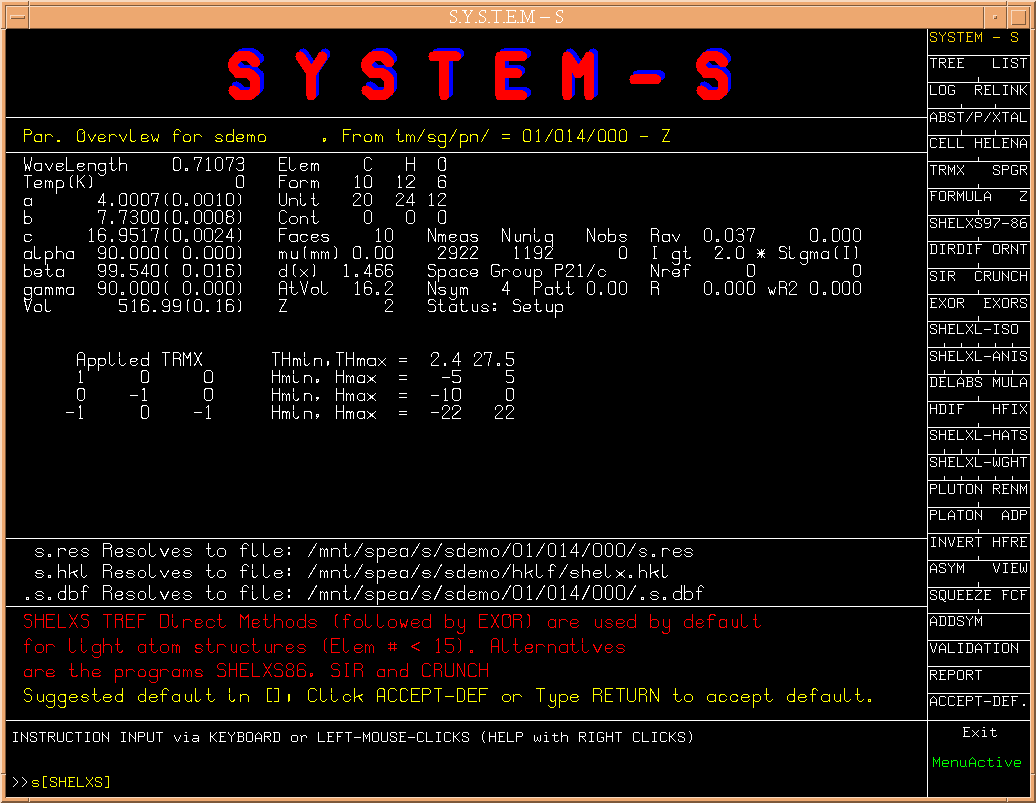
Task: Select the CRUNCH program option
Action: [x=1000, y=276]
